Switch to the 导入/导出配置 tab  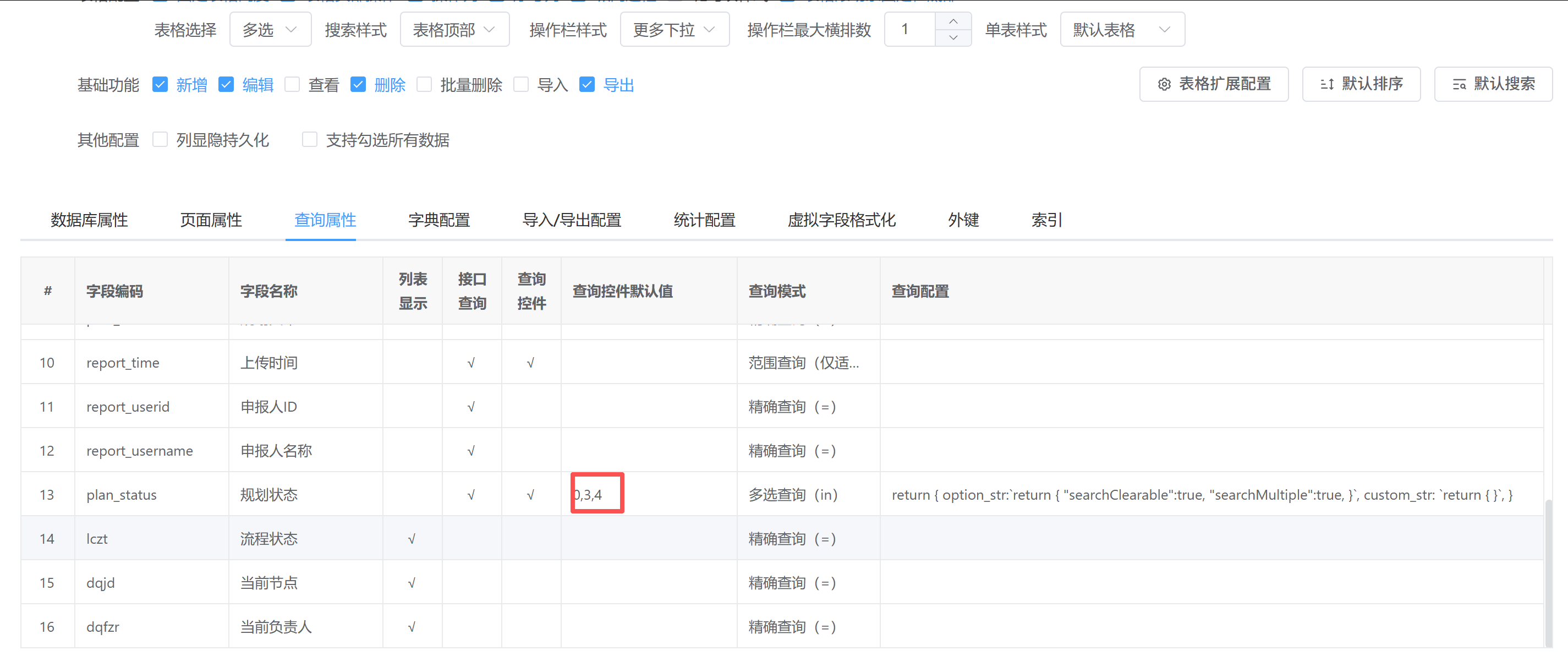coord(572,220)
